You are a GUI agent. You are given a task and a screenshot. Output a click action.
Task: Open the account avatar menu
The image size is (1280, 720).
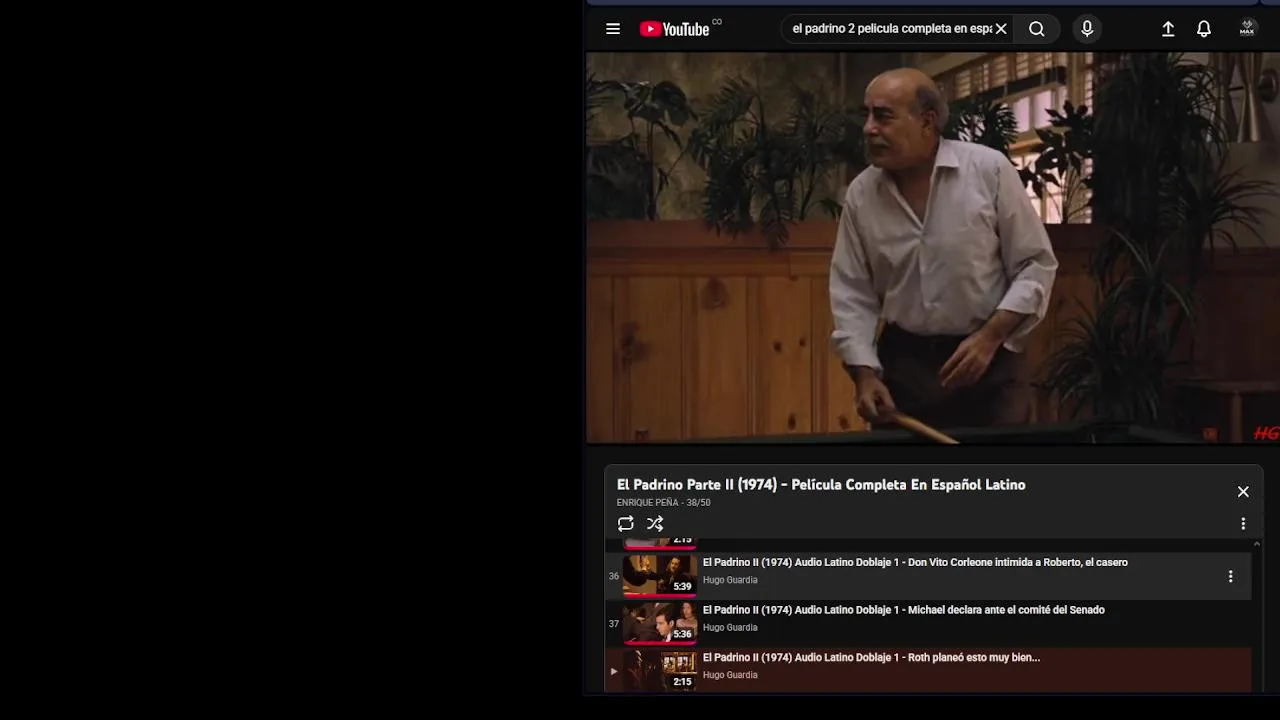1247,29
